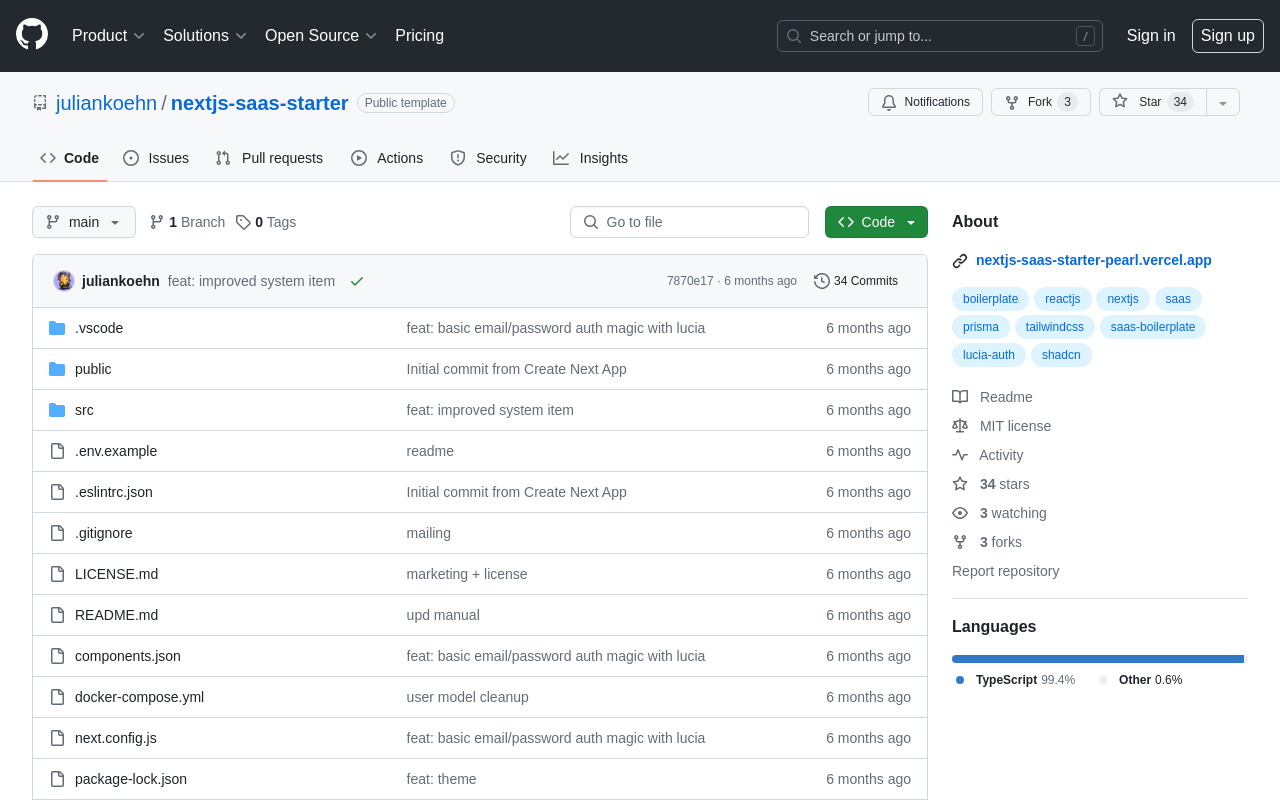Open the Solutions menu
The image size is (1280, 800).
pos(204,35)
